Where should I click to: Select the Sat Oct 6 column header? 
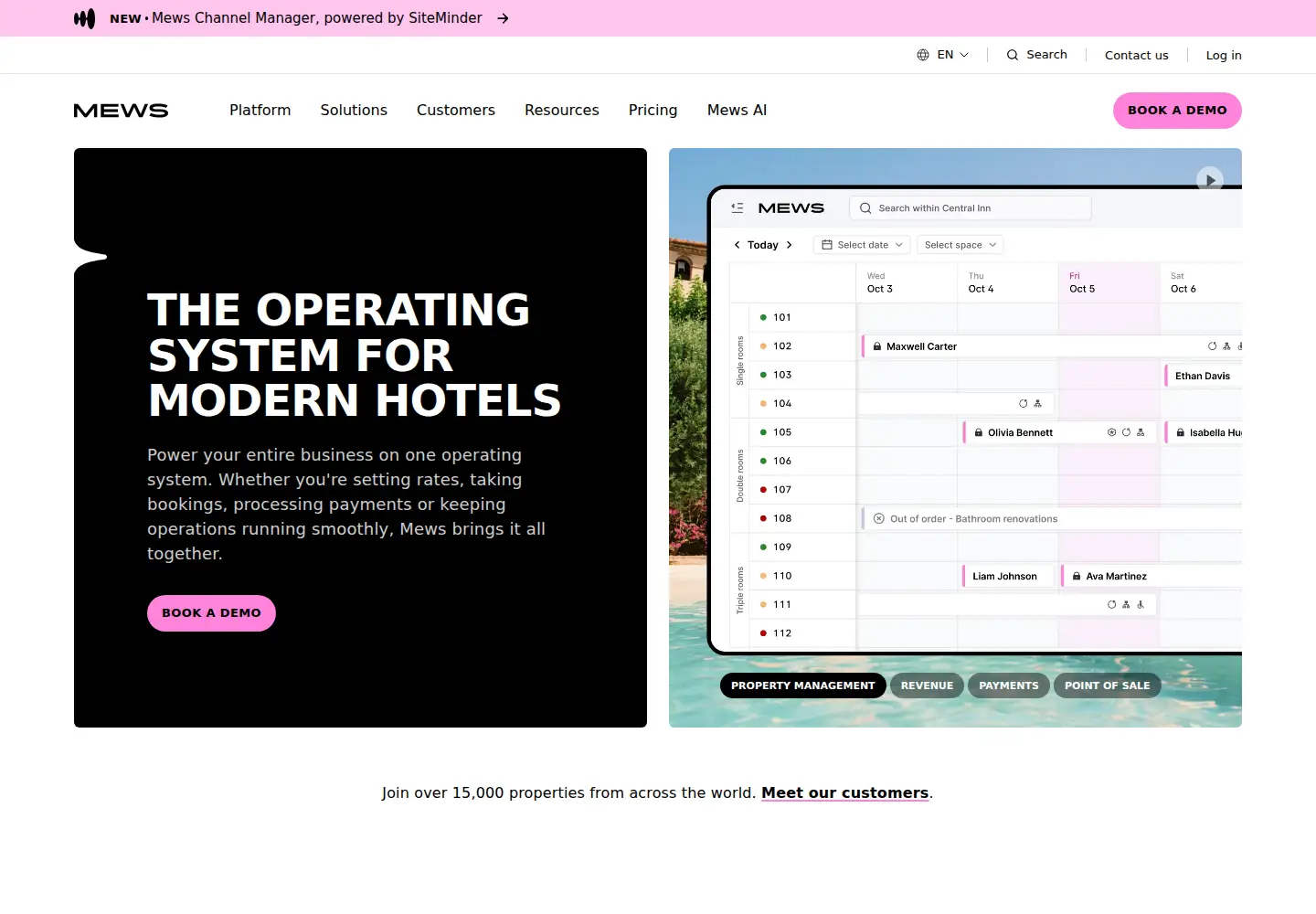point(1201,282)
